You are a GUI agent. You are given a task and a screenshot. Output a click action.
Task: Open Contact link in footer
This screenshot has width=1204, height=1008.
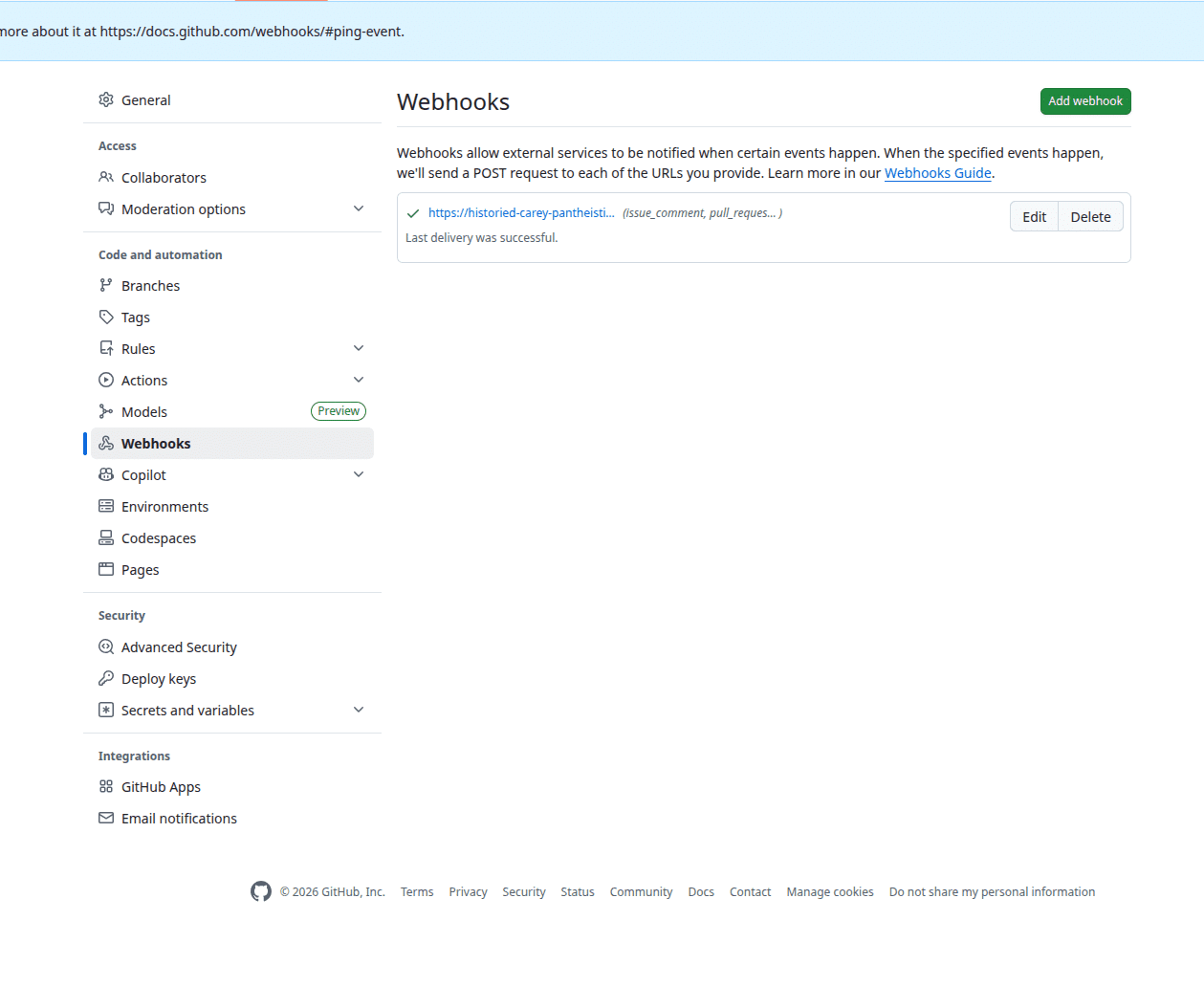pos(750,892)
